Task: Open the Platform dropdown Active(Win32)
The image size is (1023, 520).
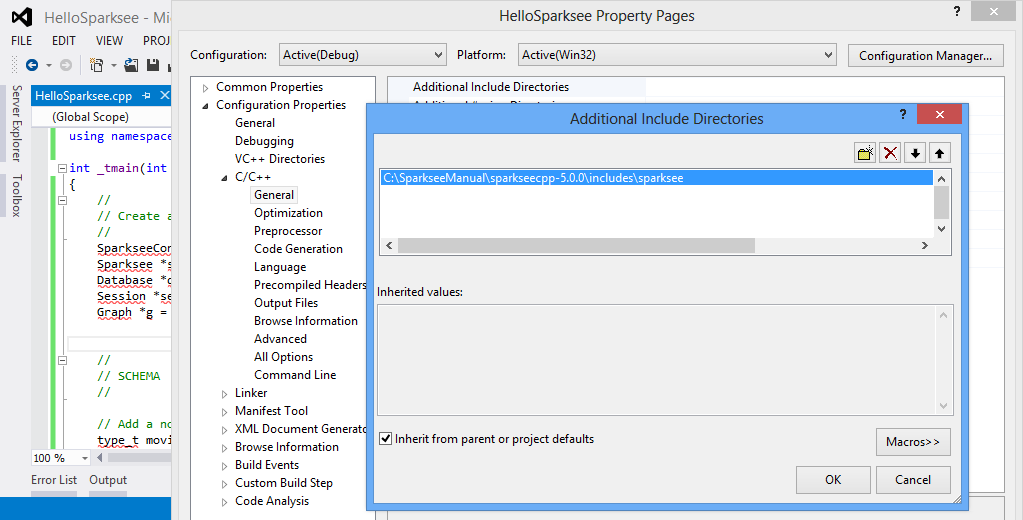Action: click(x=677, y=55)
